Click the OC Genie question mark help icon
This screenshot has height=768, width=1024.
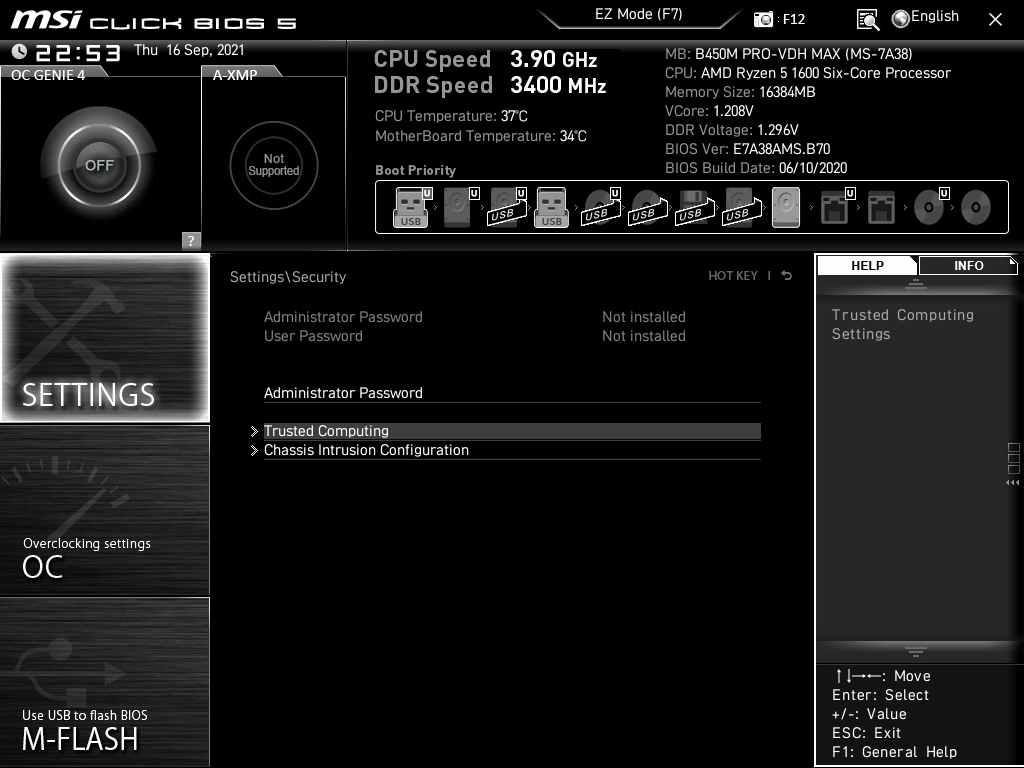click(x=191, y=240)
